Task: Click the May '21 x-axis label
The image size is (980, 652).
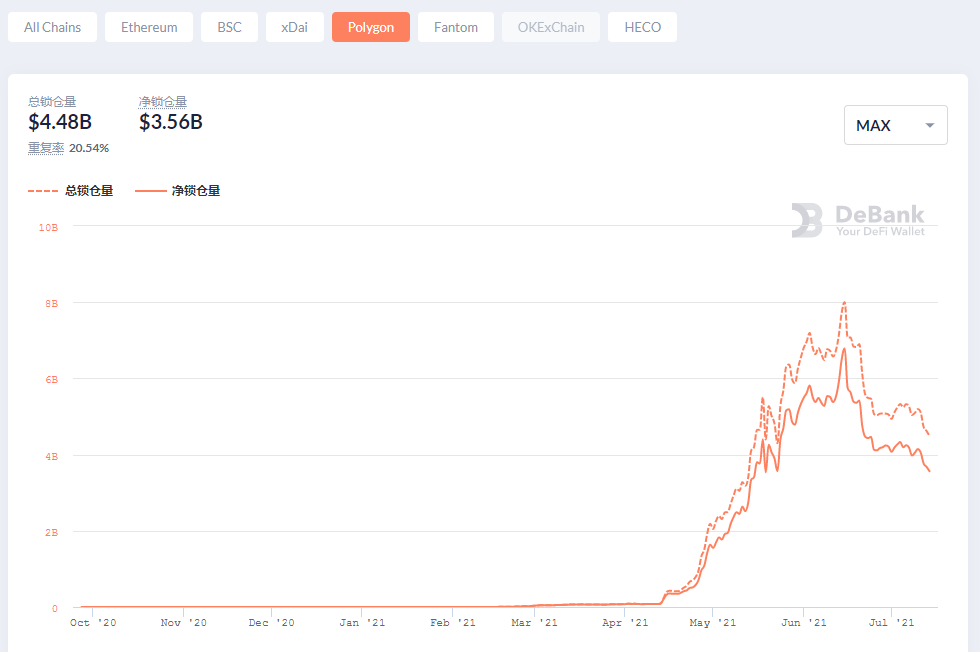Action: click(x=711, y=623)
